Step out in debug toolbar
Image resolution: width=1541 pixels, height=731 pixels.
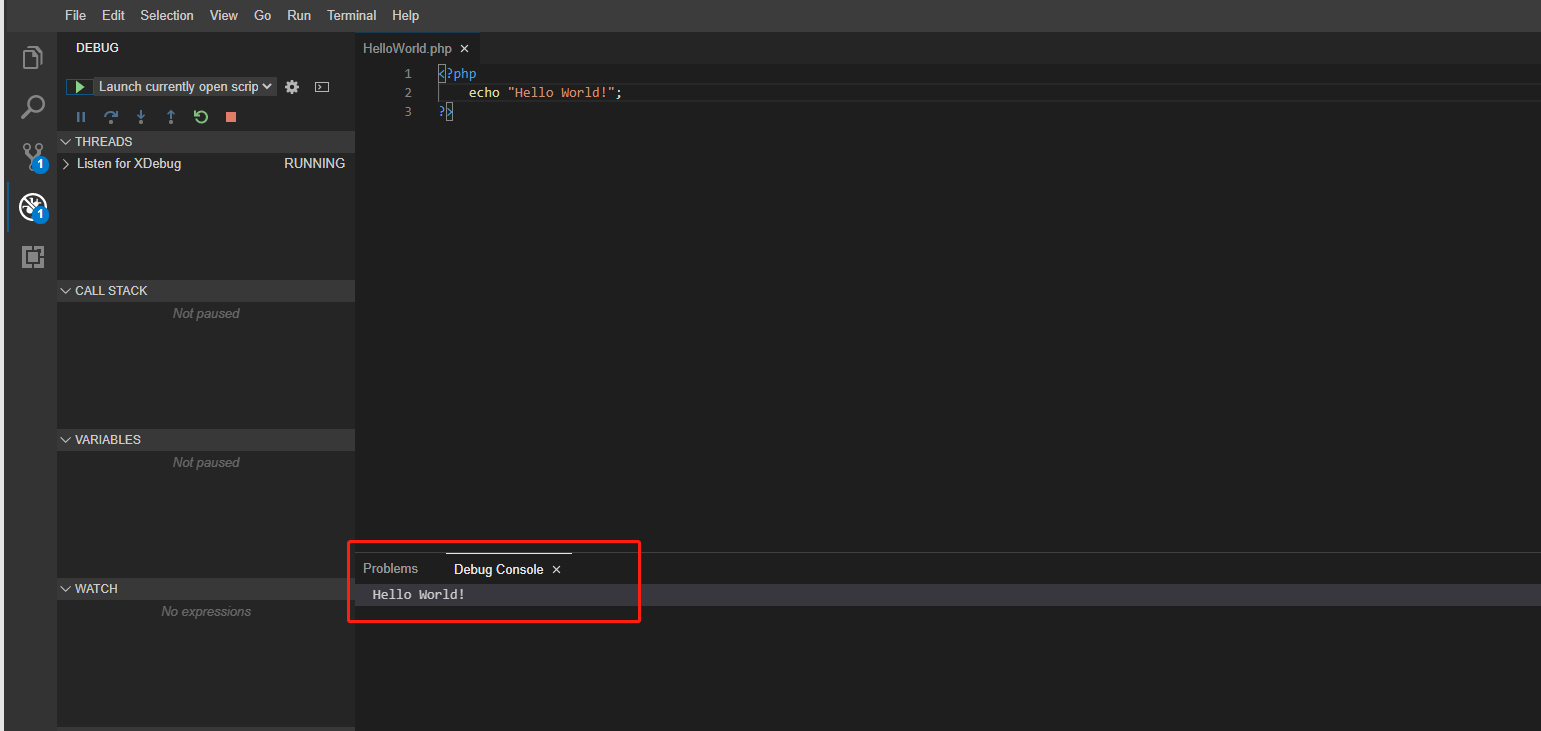point(171,117)
